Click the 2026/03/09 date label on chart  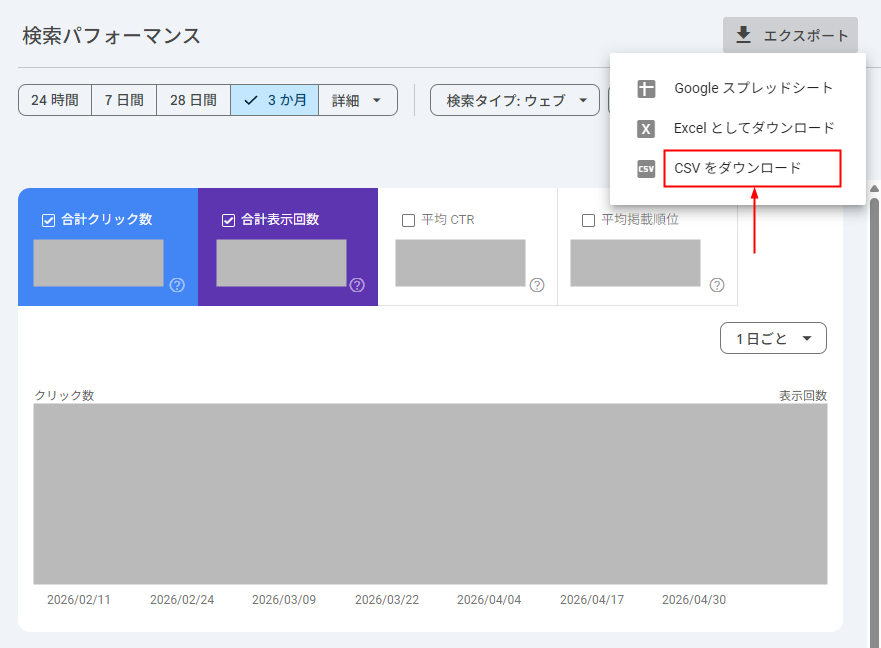(x=284, y=600)
